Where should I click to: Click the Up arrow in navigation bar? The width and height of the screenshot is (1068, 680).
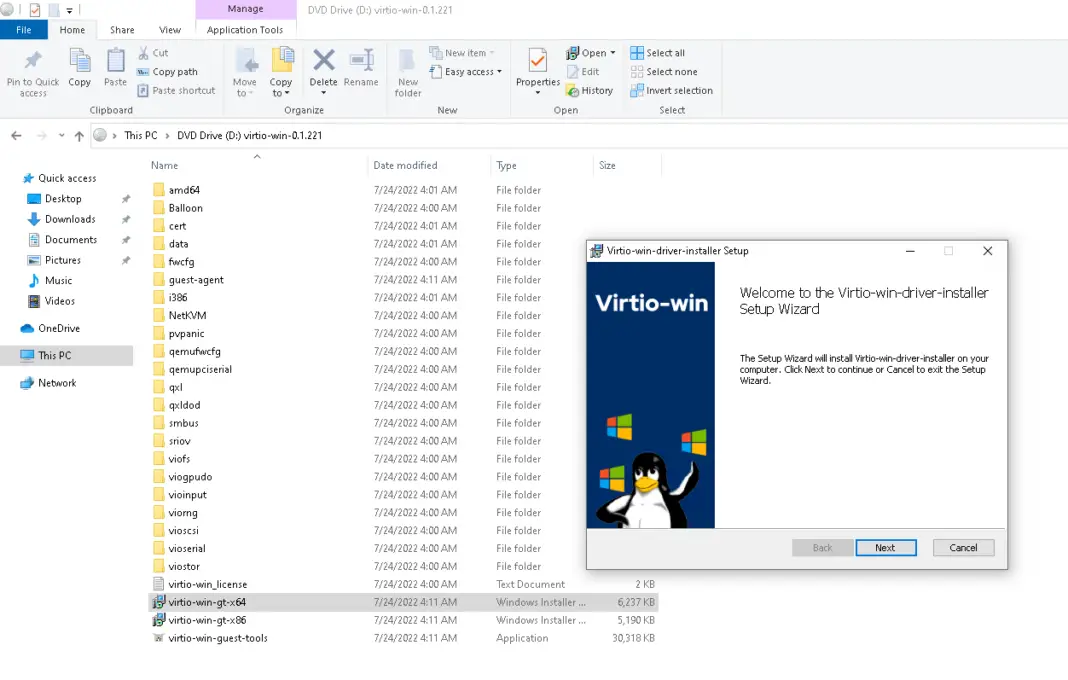coord(79,135)
